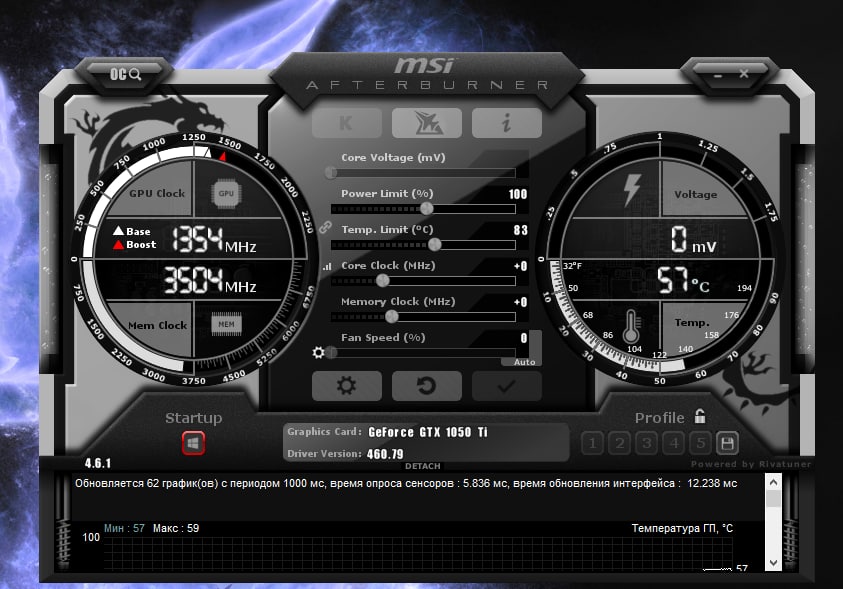Minimize the Afterburner window
This screenshot has height=589, width=843.
[718, 76]
